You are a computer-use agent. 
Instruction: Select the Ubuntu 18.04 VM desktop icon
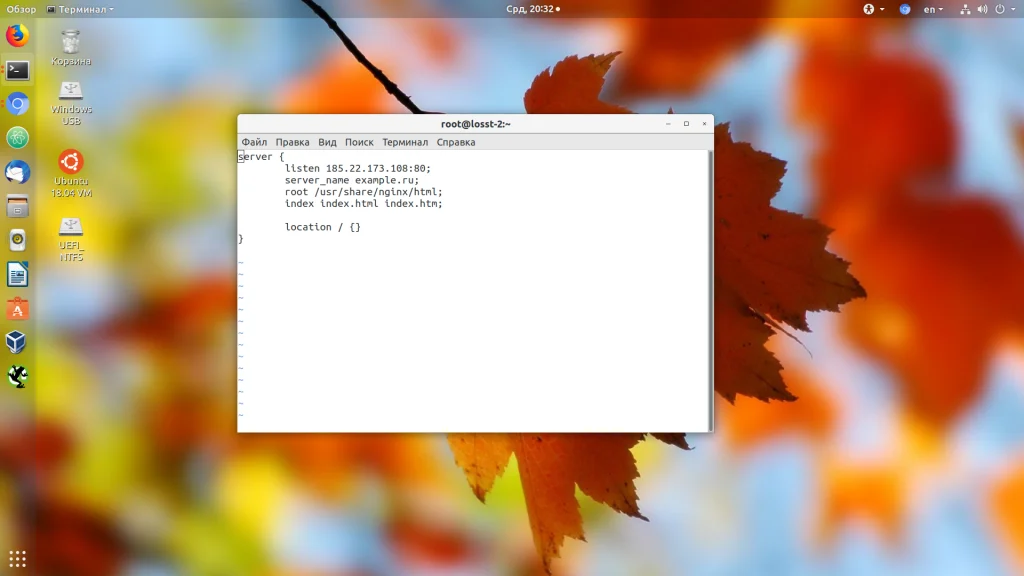pyautogui.click(x=71, y=174)
